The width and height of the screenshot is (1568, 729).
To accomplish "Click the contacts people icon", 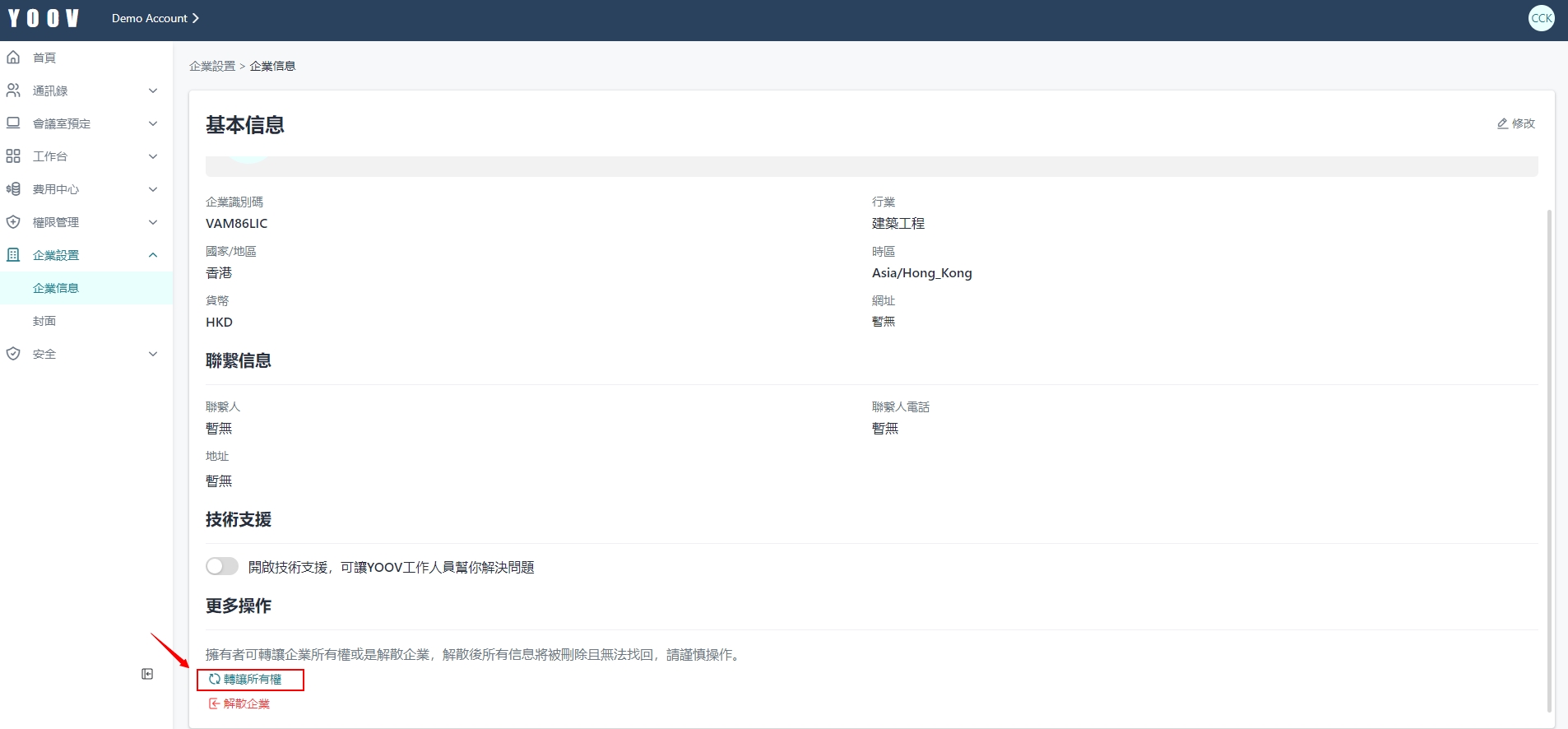I will tap(13, 91).
